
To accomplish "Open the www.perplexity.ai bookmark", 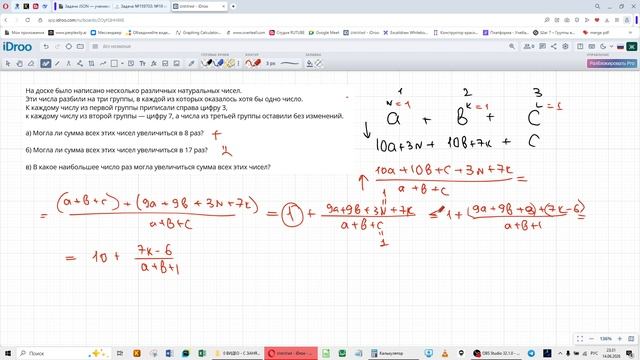I will coord(67,33).
